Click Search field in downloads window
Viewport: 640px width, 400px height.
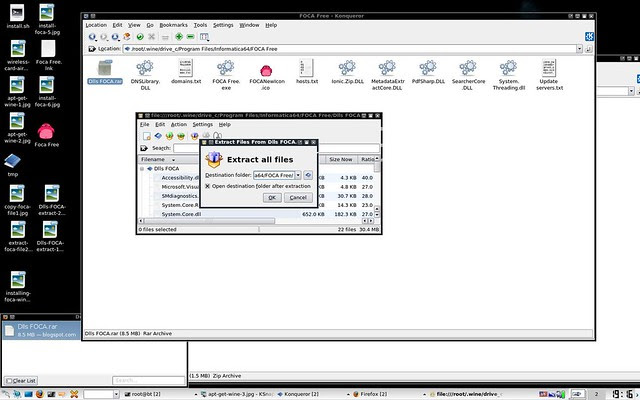tap(149, 380)
